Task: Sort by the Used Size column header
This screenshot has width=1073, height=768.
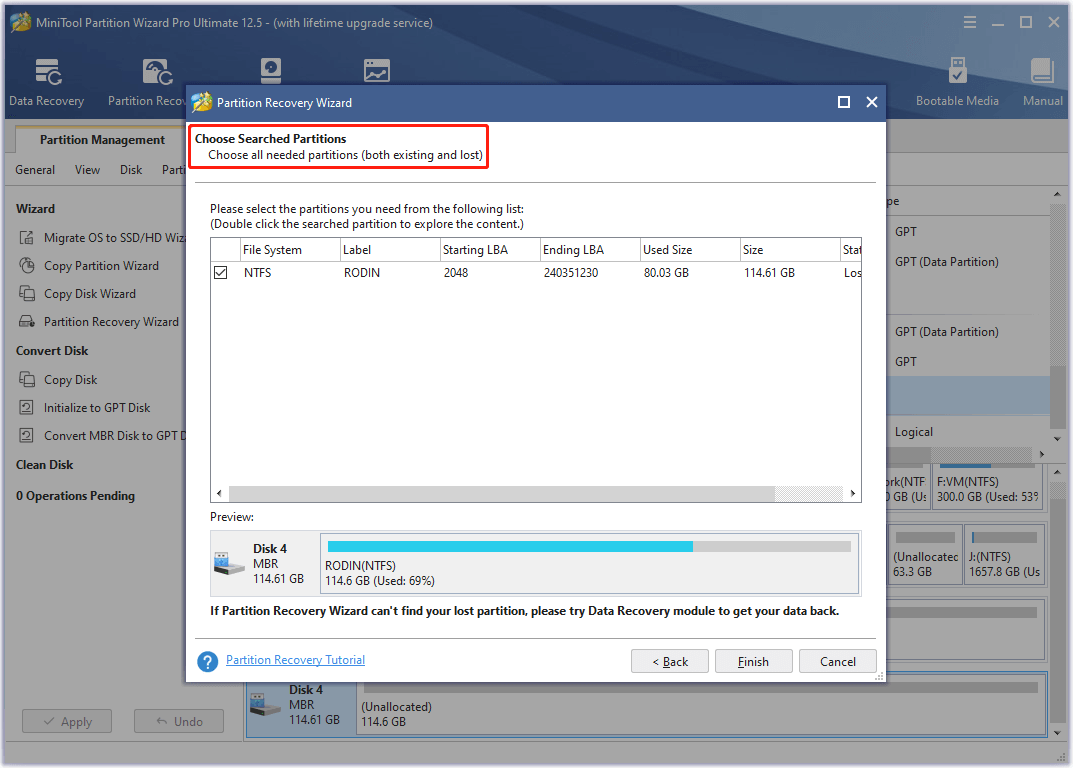Action: 690,250
